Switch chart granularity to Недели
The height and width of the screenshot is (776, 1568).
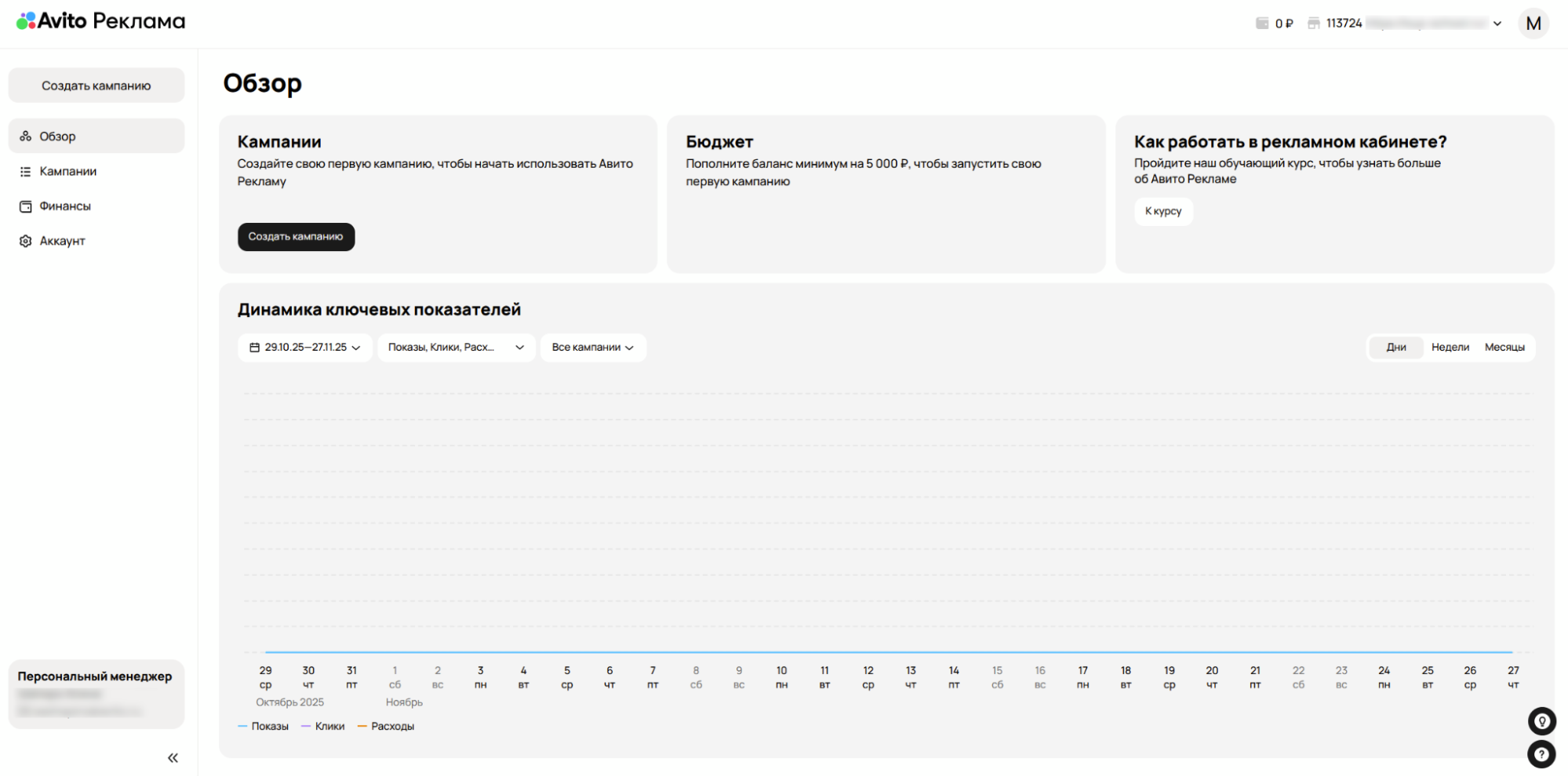pyautogui.click(x=1450, y=348)
